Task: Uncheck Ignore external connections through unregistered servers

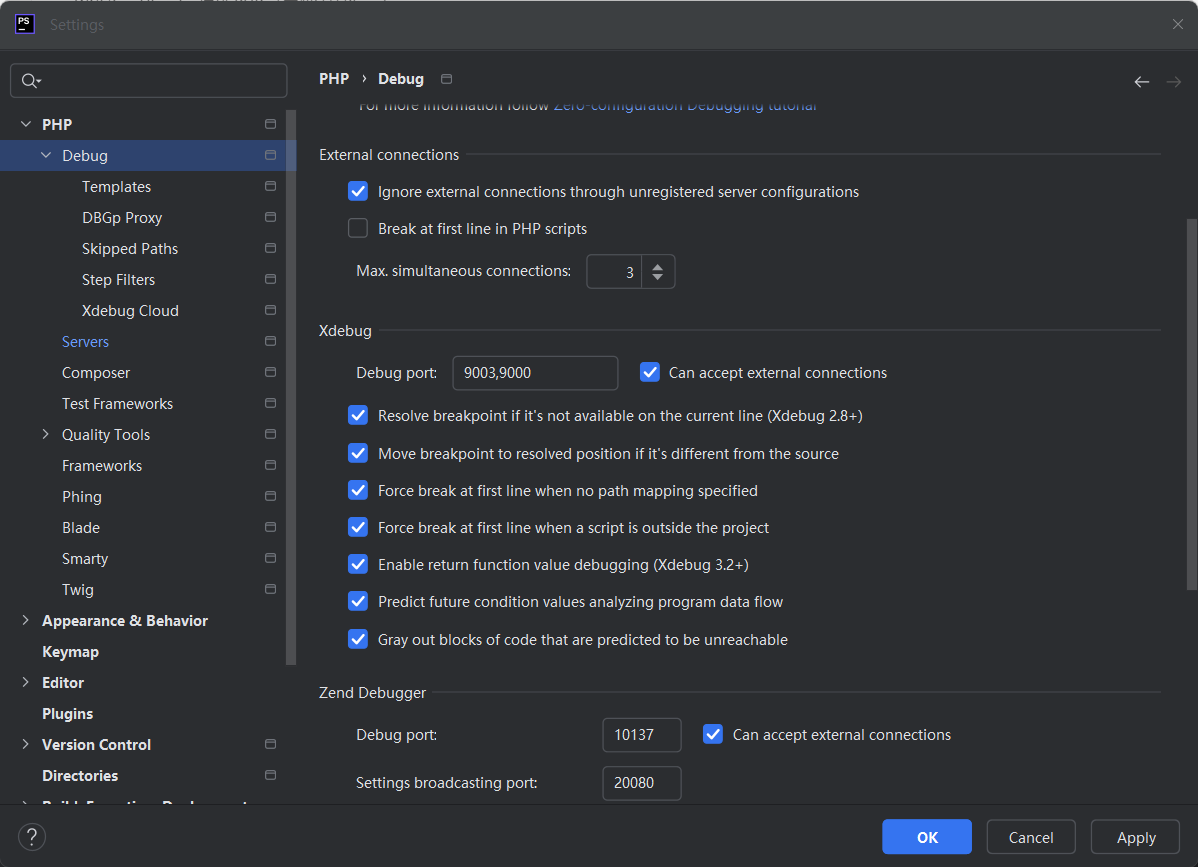Action: tap(358, 191)
